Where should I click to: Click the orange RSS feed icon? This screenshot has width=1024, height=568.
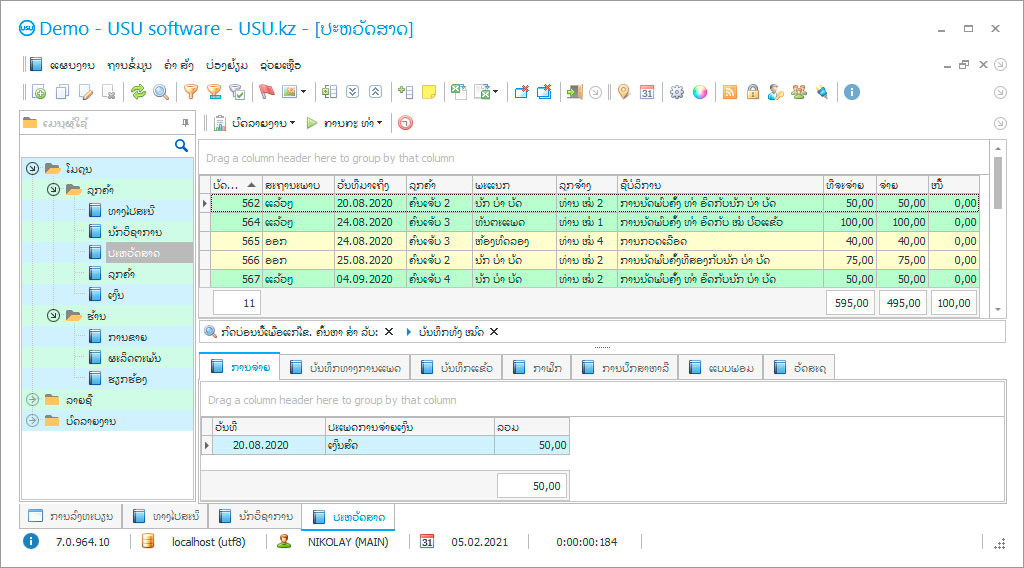[730, 92]
